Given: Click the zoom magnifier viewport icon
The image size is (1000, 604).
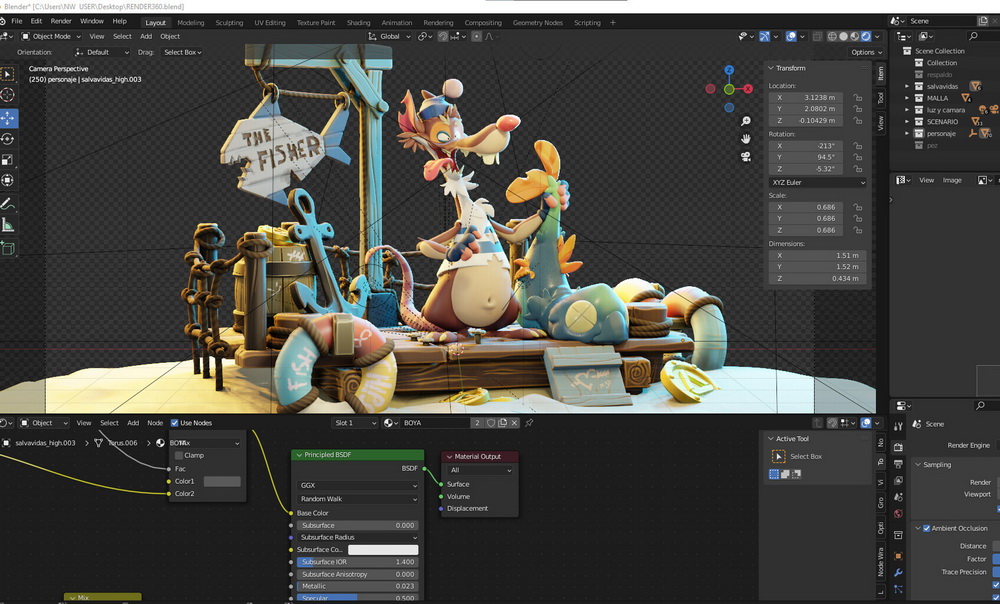Looking at the screenshot, I should point(746,121).
